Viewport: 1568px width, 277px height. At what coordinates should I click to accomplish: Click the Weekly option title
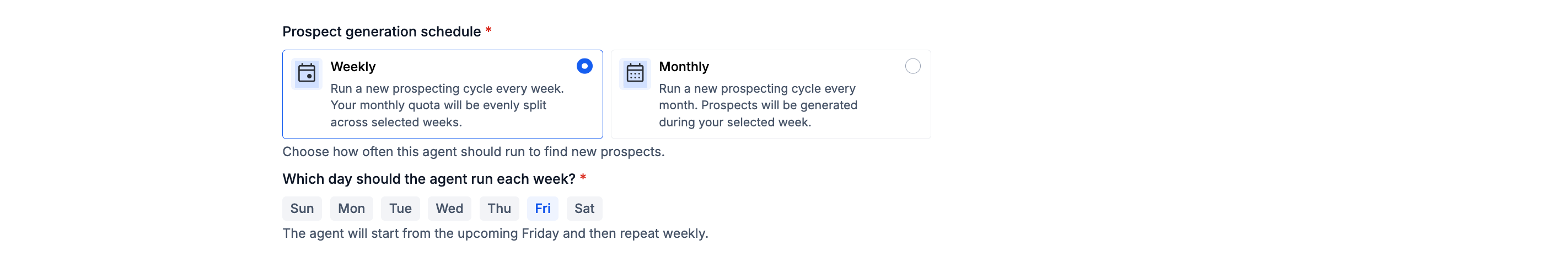(x=353, y=67)
